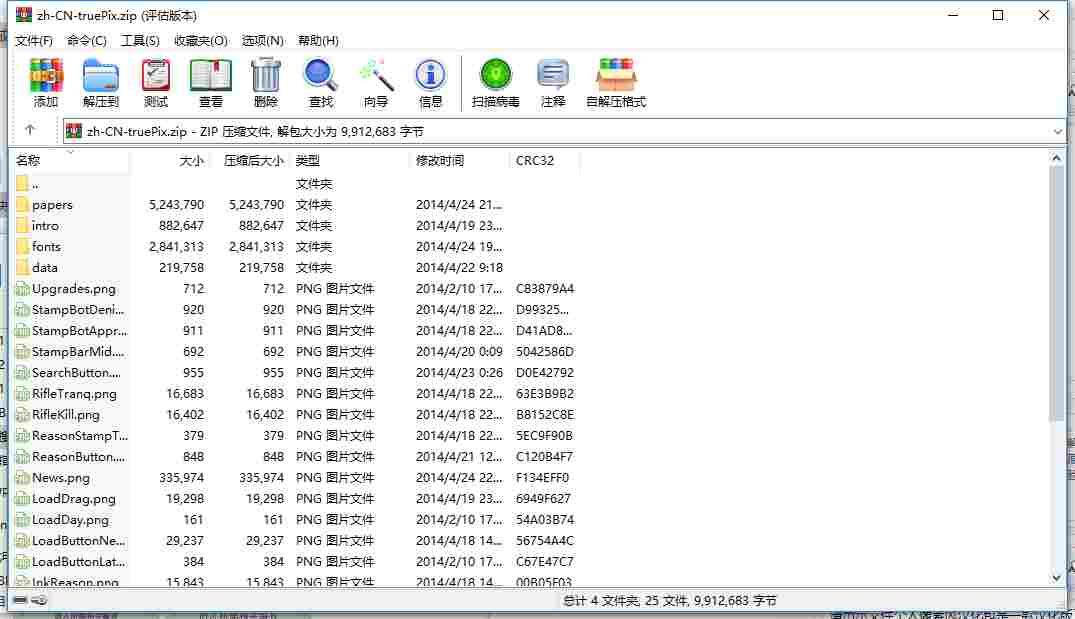Select Upgrades.png file icon
Image resolution: width=1075 pixels, height=619 pixels.
point(22,289)
